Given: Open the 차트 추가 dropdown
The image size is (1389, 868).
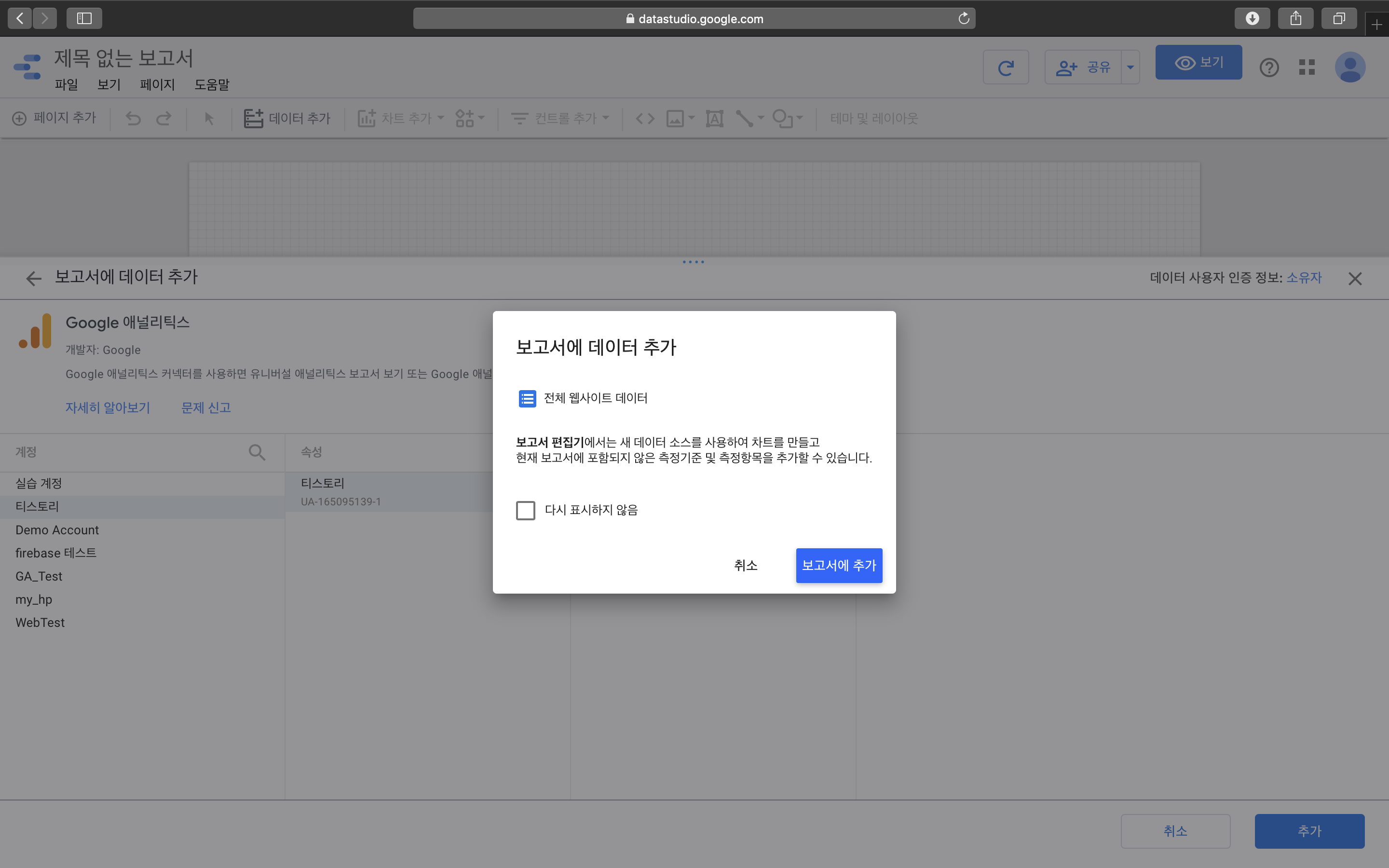Looking at the screenshot, I should (x=401, y=118).
